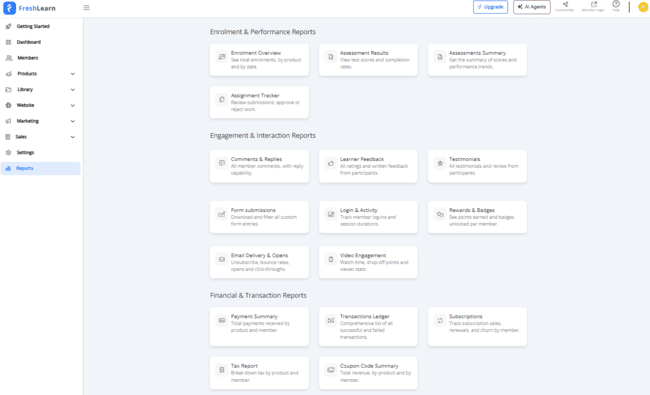Open the Coupon Code Summary report title

point(369,366)
